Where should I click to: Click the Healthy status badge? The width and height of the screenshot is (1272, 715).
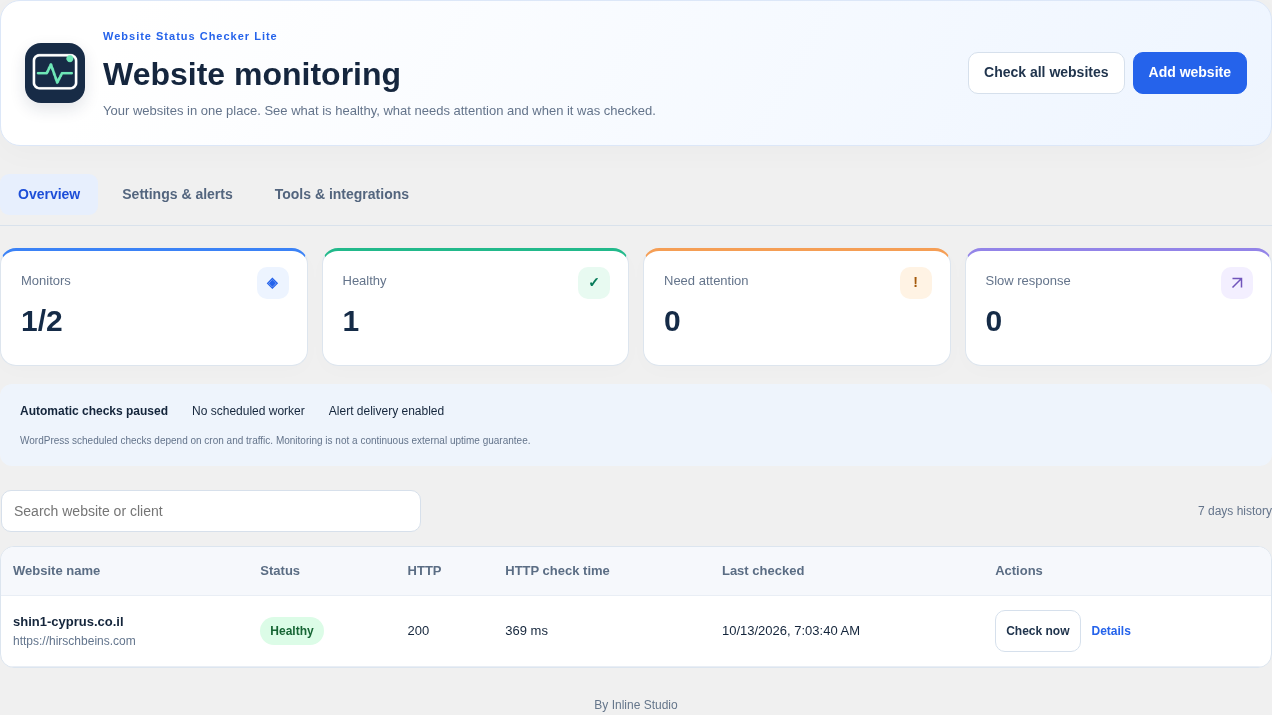(292, 631)
